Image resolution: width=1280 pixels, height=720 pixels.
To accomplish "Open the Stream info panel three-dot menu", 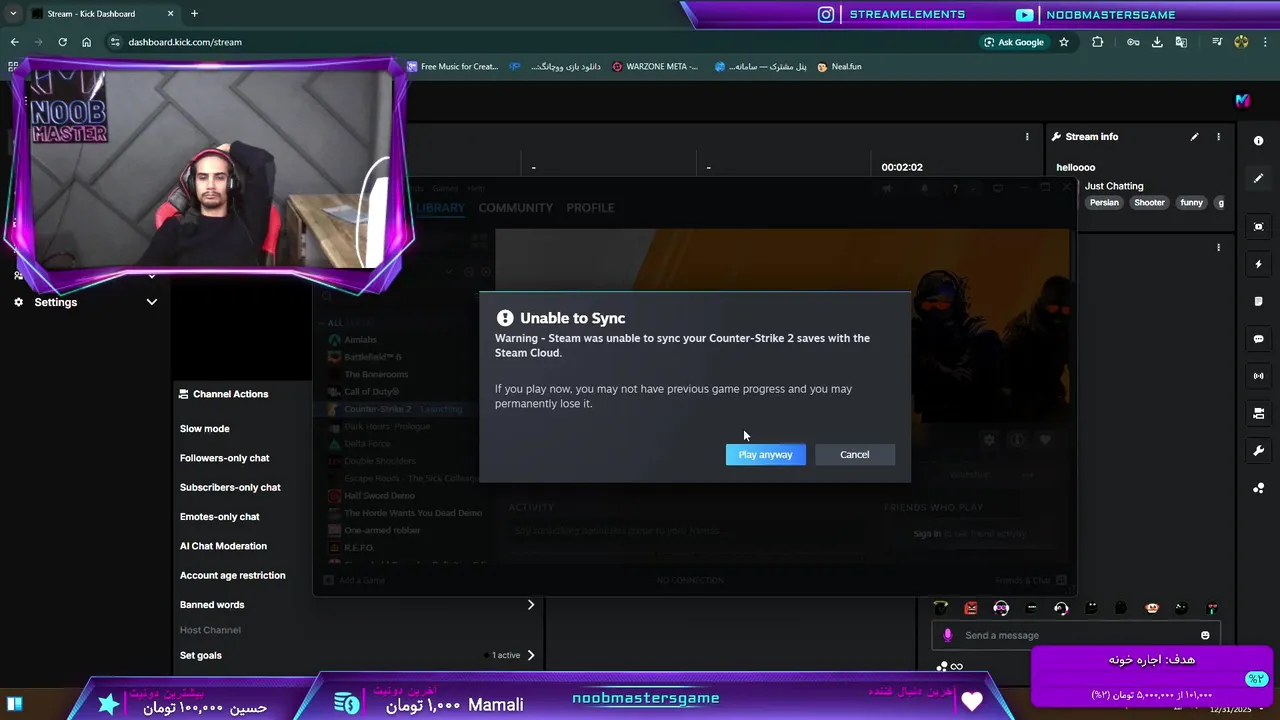I will pyautogui.click(x=1218, y=137).
